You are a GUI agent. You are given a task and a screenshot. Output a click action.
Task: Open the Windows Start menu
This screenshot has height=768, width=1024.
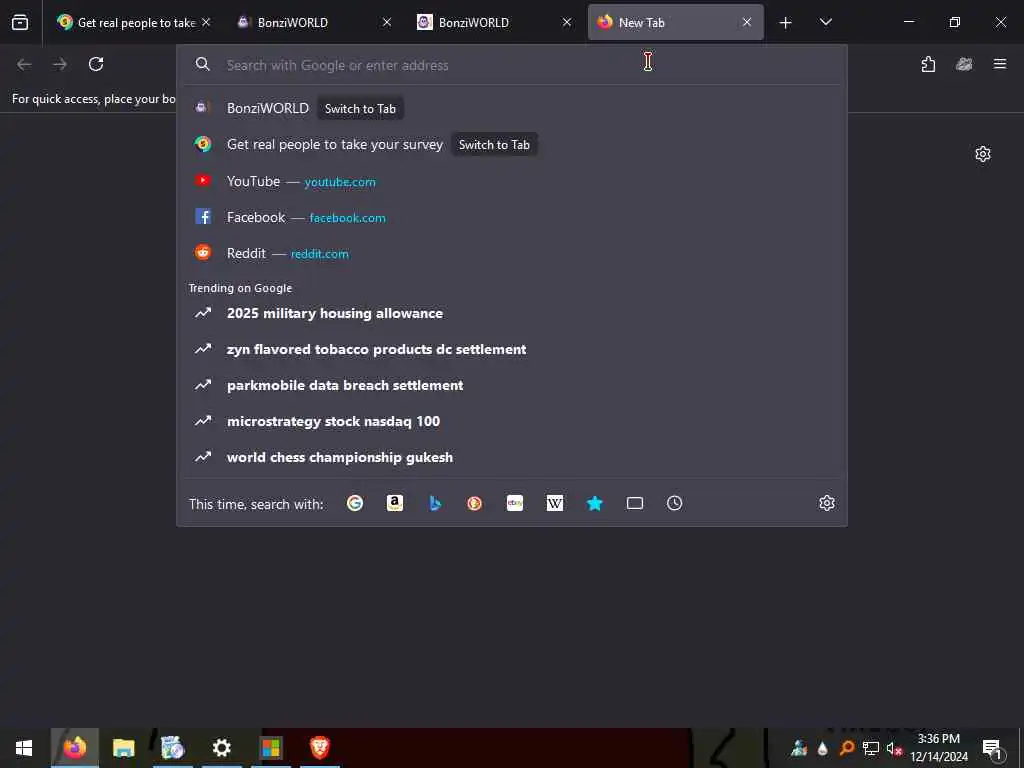pyautogui.click(x=24, y=748)
